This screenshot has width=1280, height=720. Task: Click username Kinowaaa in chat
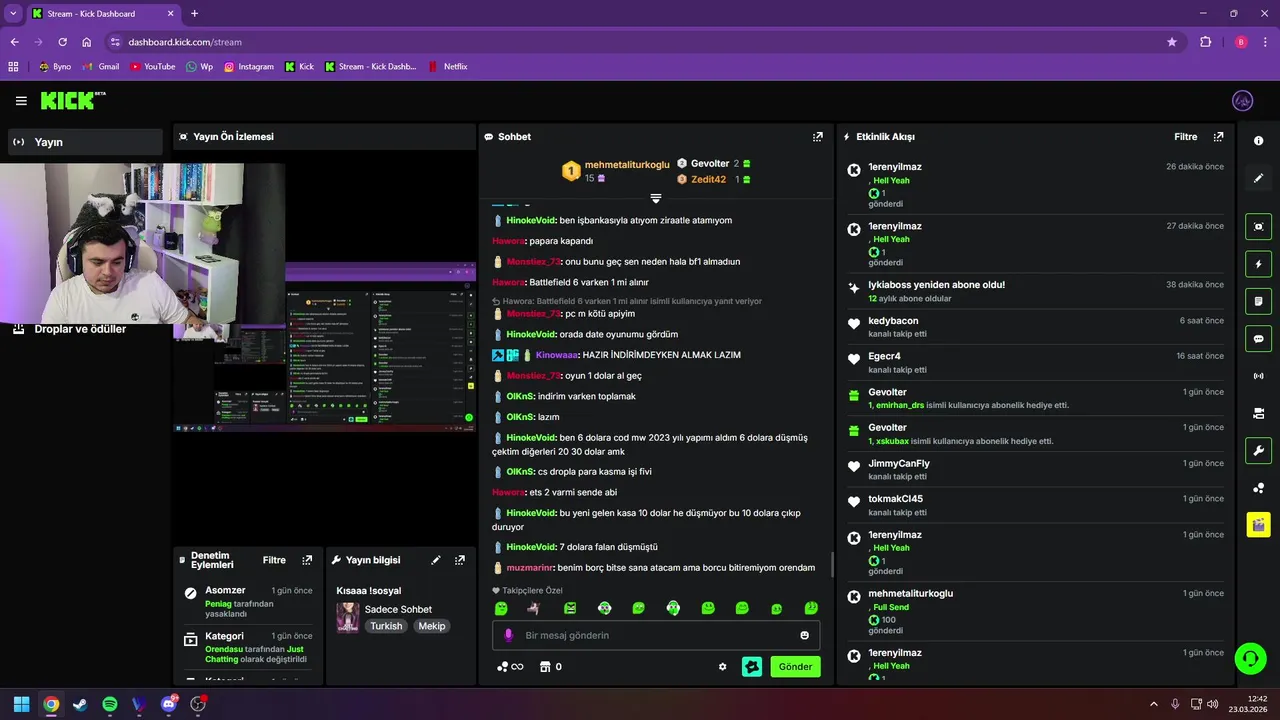click(557, 355)
